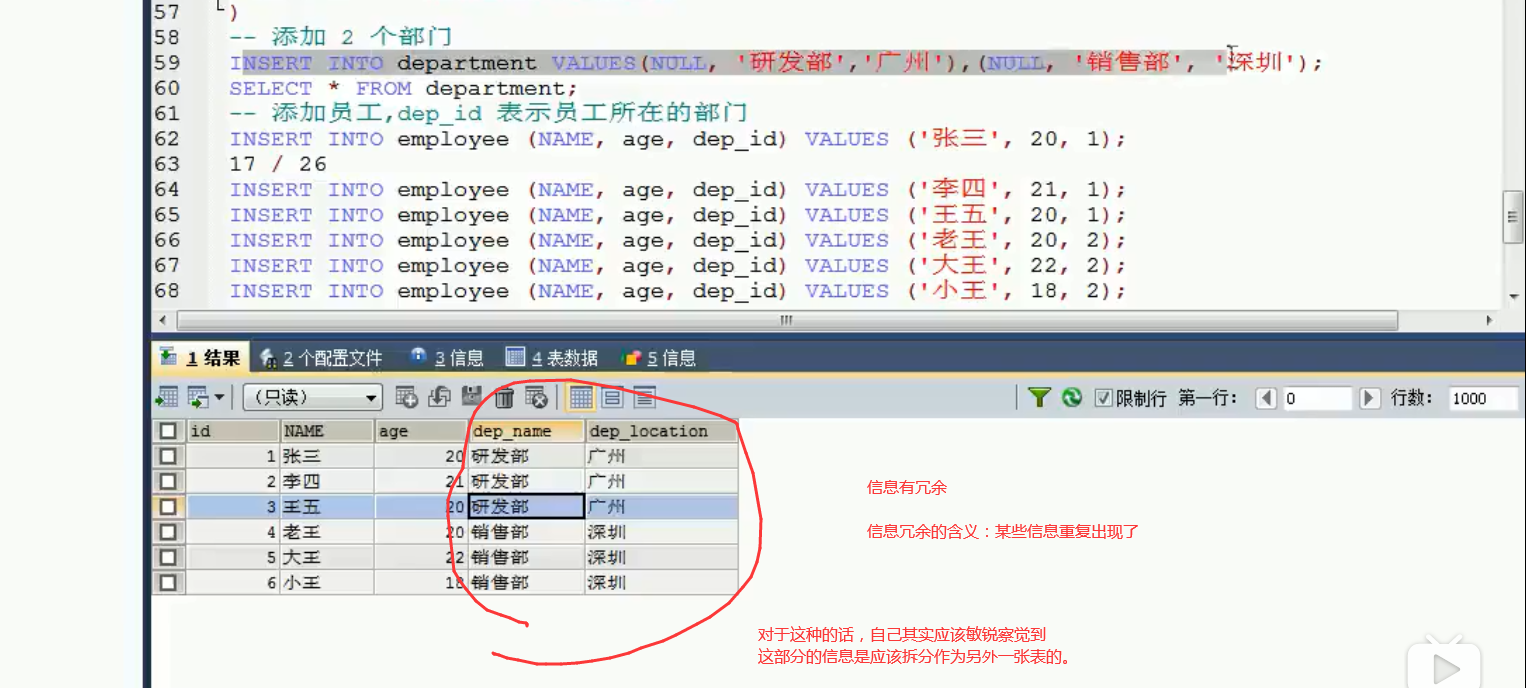Image resolution: width=1526 pixels, height=688 pixels.
Task: Select the 张三 name cell
Action: [x=327, y=456]
